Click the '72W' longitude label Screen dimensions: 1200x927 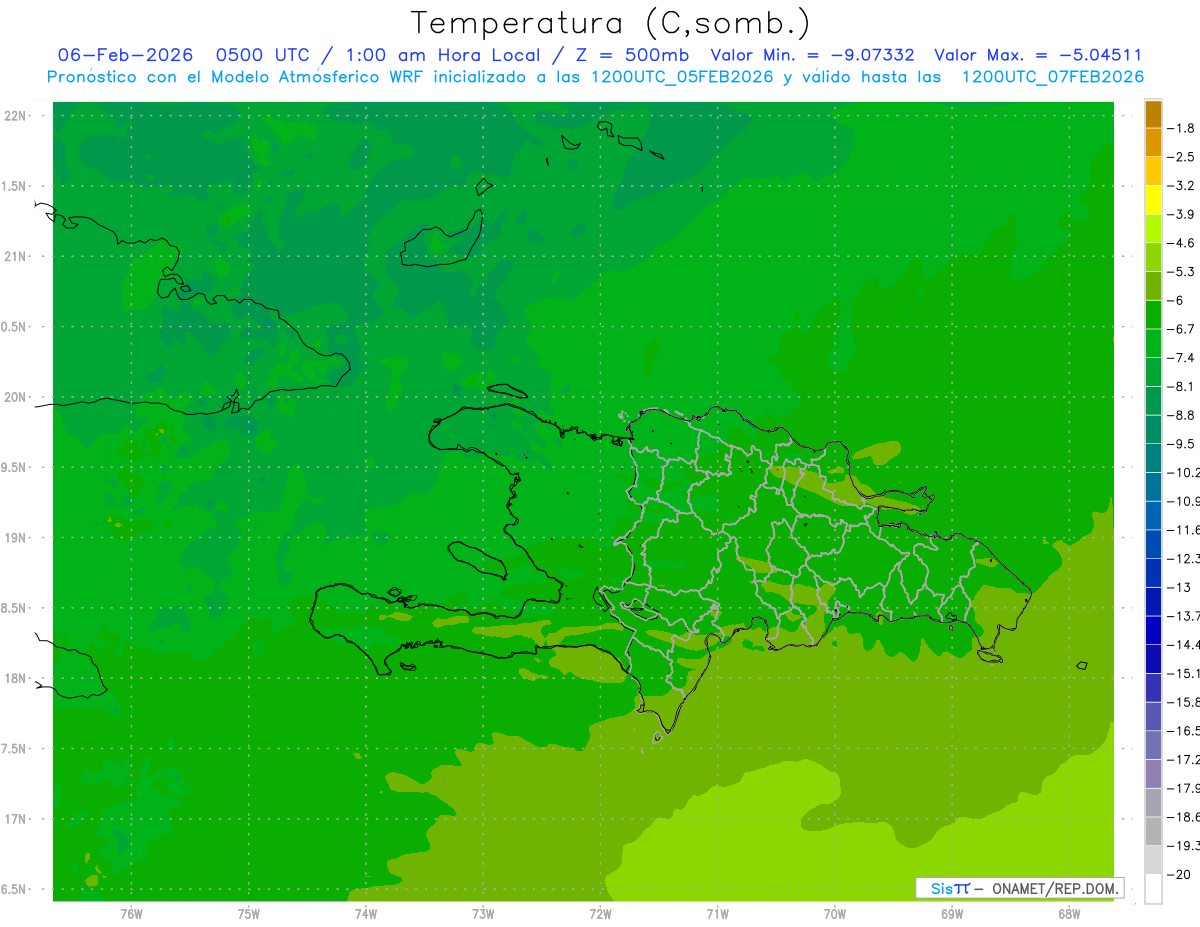[x=600, y=914]
